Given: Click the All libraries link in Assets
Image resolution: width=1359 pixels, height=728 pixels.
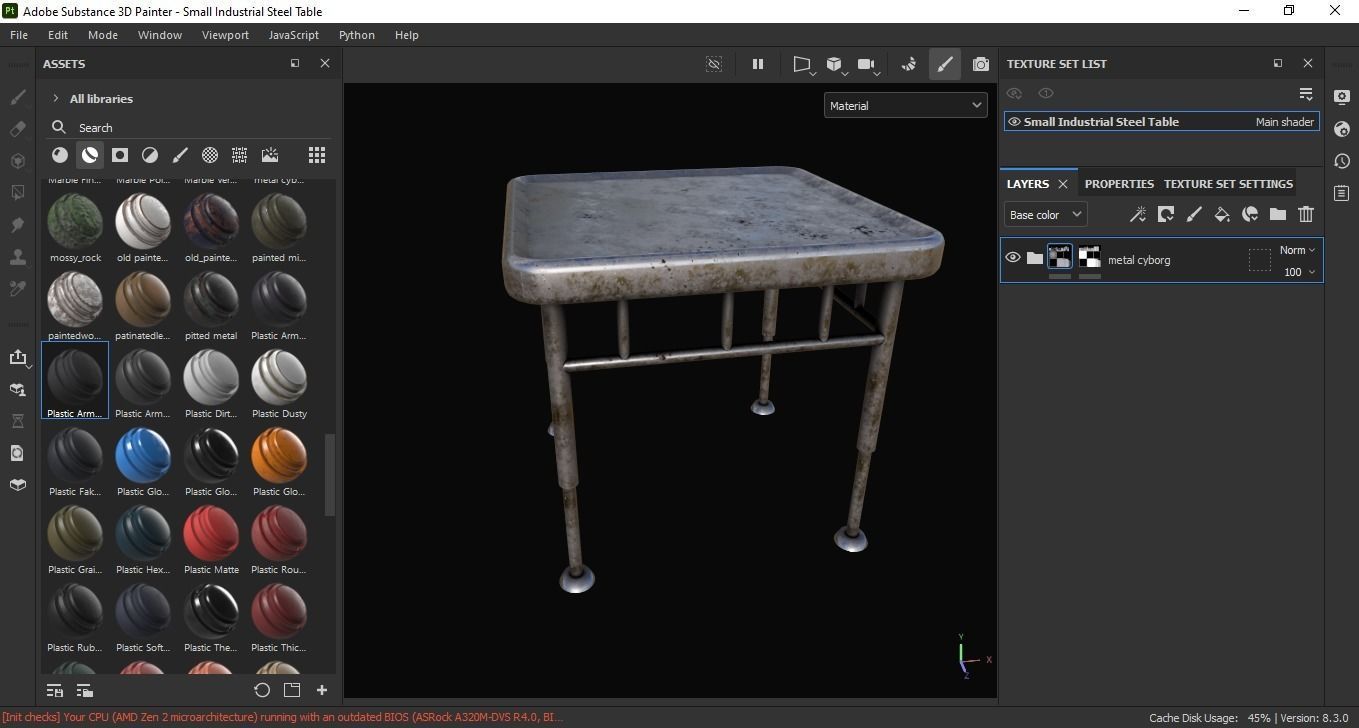Looking at the screenshot, I should coord(100,98).
